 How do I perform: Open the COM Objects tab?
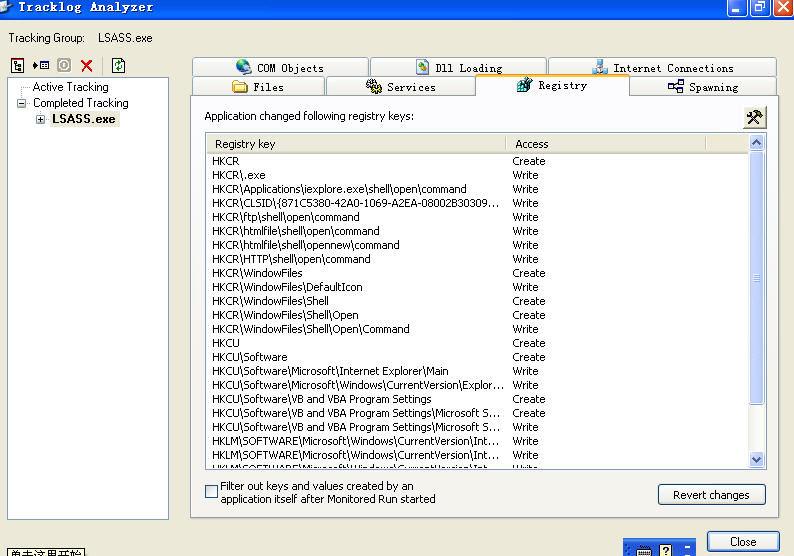(280, 67)
